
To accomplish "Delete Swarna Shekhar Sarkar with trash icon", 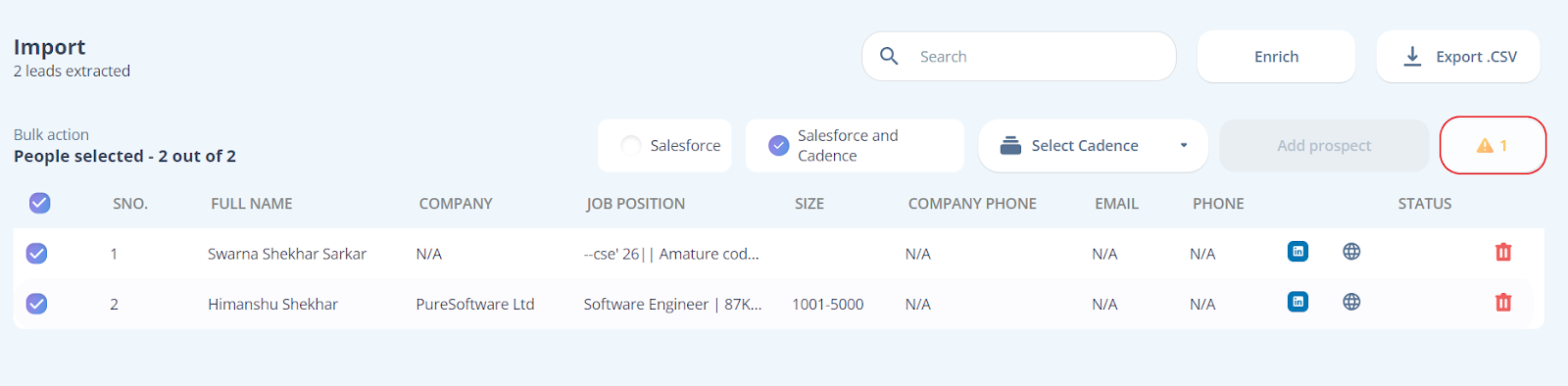I will (1503, 252).
